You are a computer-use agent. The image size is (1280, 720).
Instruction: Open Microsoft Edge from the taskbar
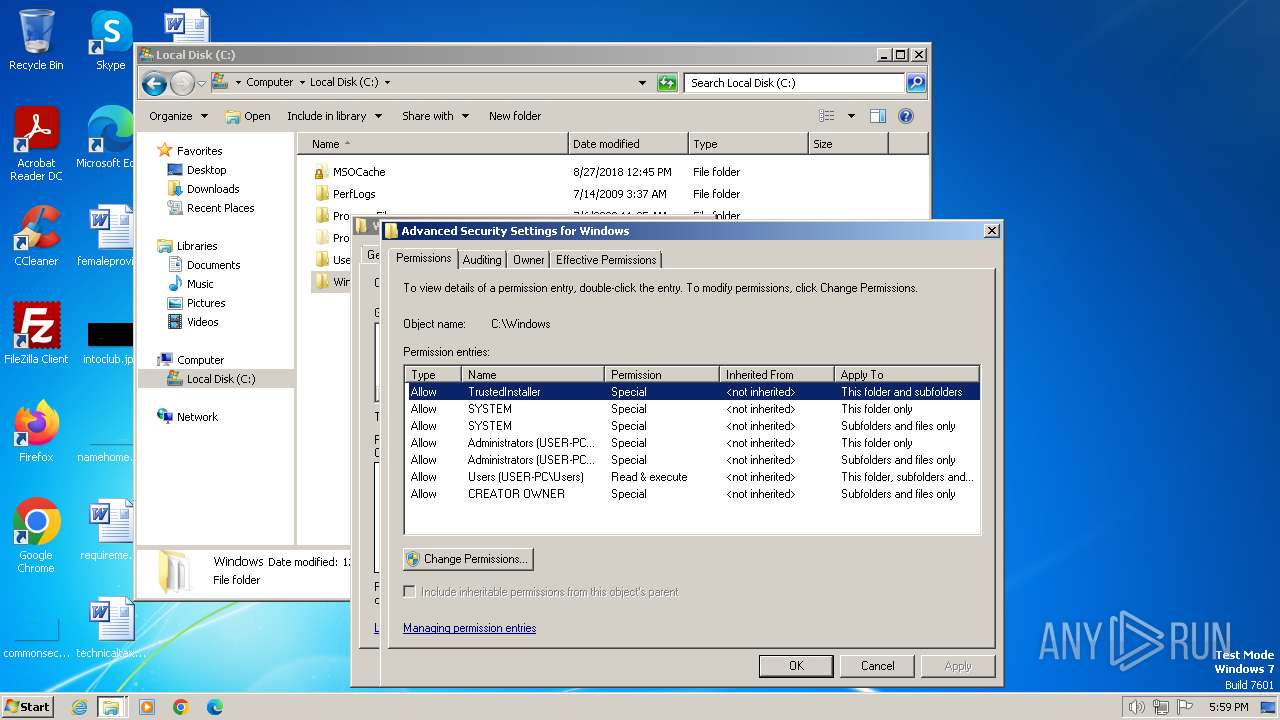(x=214, y=707)
